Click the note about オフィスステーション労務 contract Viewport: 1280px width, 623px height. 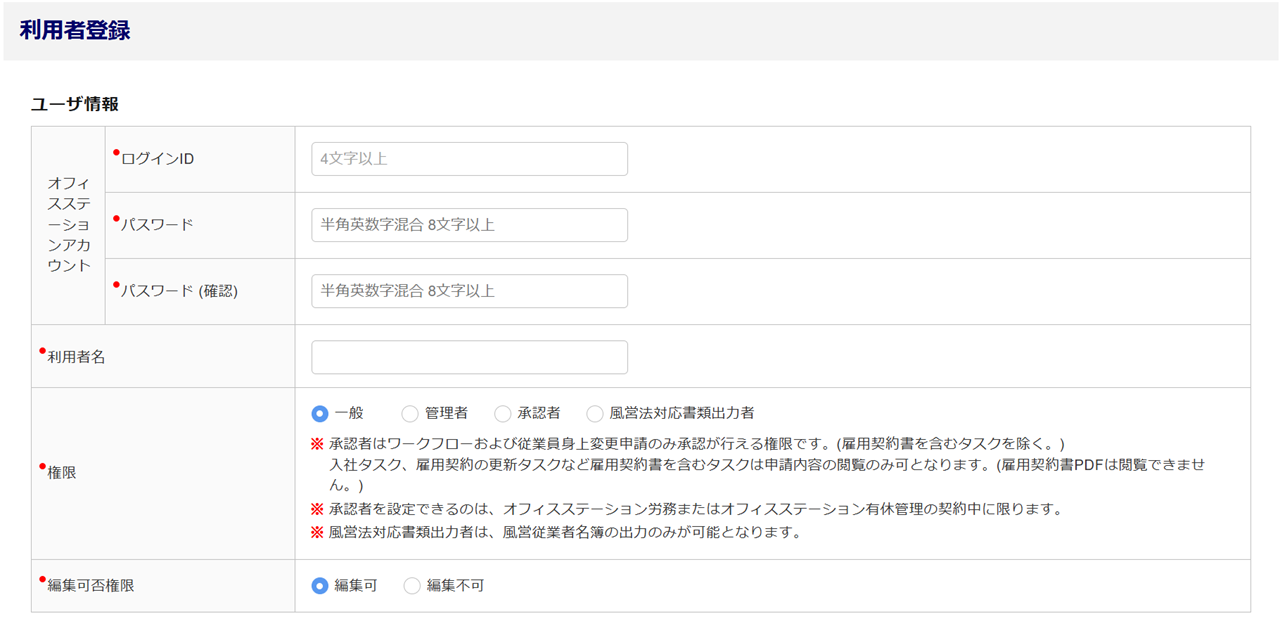coord(695,509)
